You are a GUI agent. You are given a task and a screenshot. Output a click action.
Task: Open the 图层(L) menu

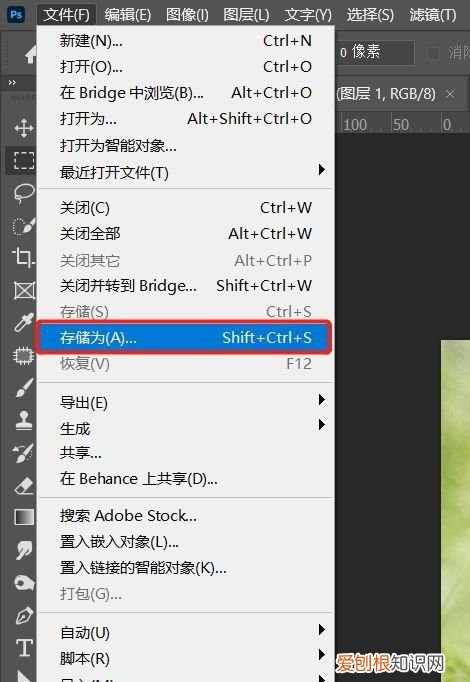pos(246,15)
